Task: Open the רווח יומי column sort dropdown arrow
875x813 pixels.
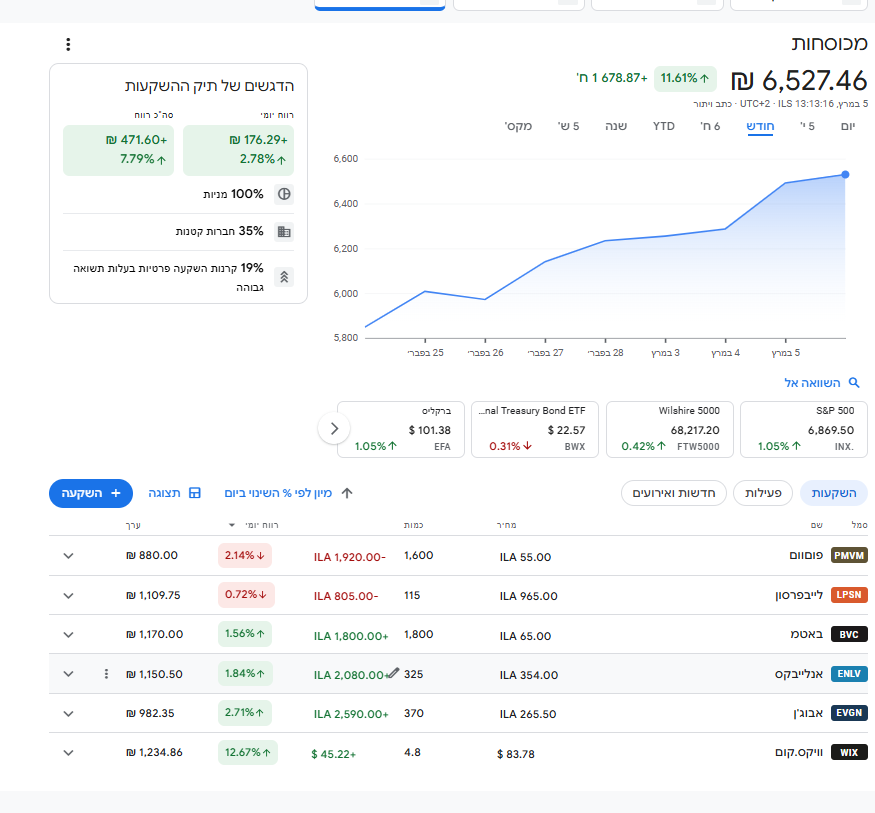Action: click(233, 525)
